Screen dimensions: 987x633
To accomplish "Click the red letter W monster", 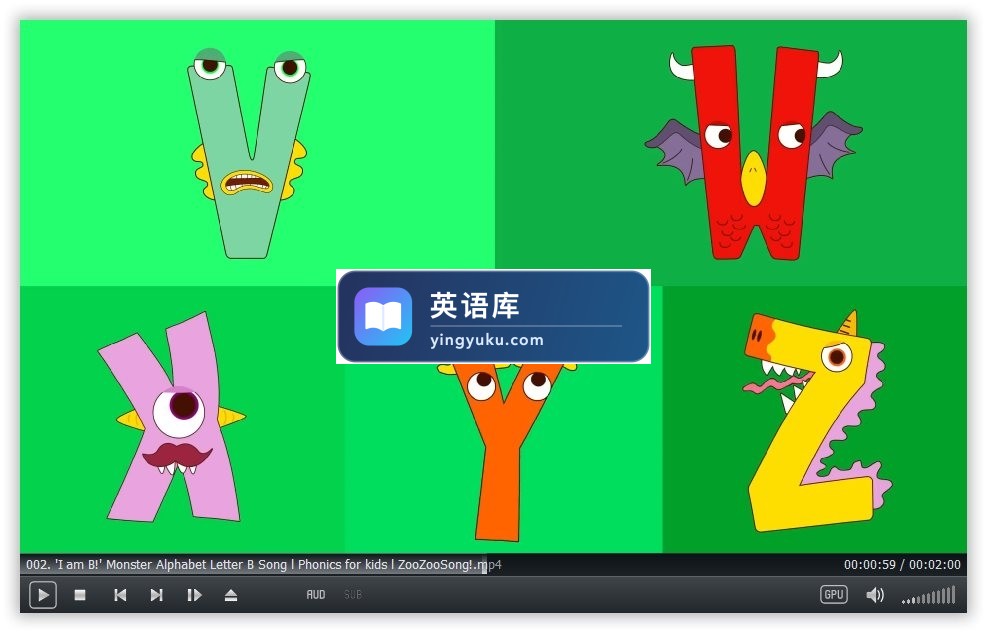I will [x=753, y=152].
